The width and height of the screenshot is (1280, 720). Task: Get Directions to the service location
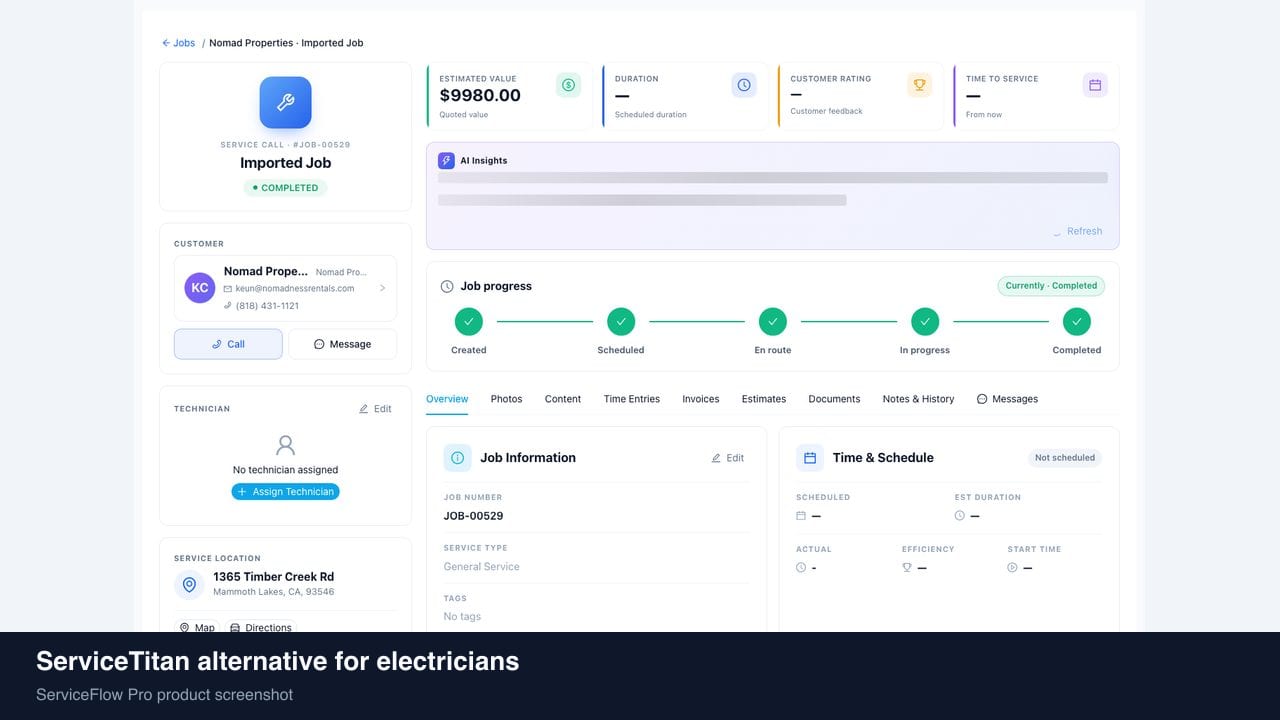click(x=261, y=628)
